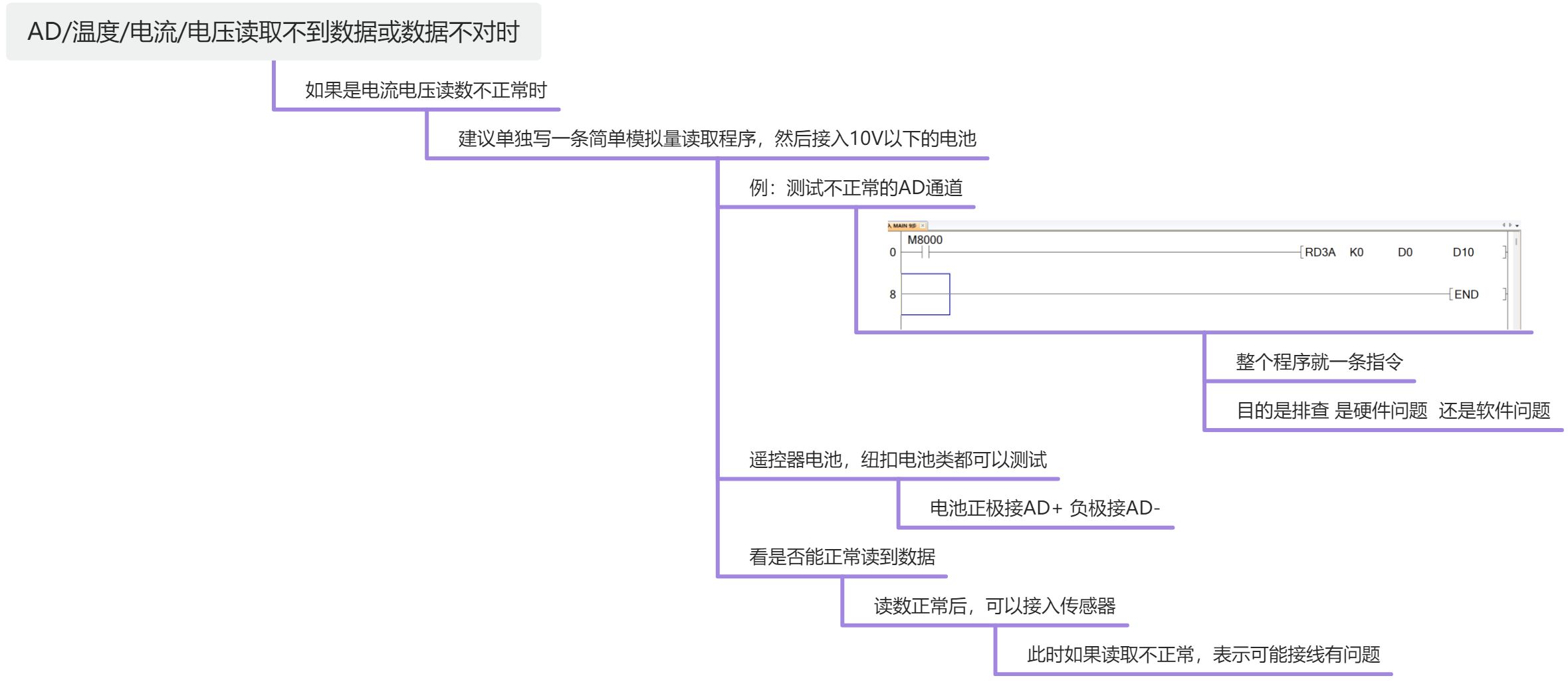Select node 电池正极接AD+ 负极接AD-
This screenshot has width=1568, height=686.
[x=1045, y=508]
